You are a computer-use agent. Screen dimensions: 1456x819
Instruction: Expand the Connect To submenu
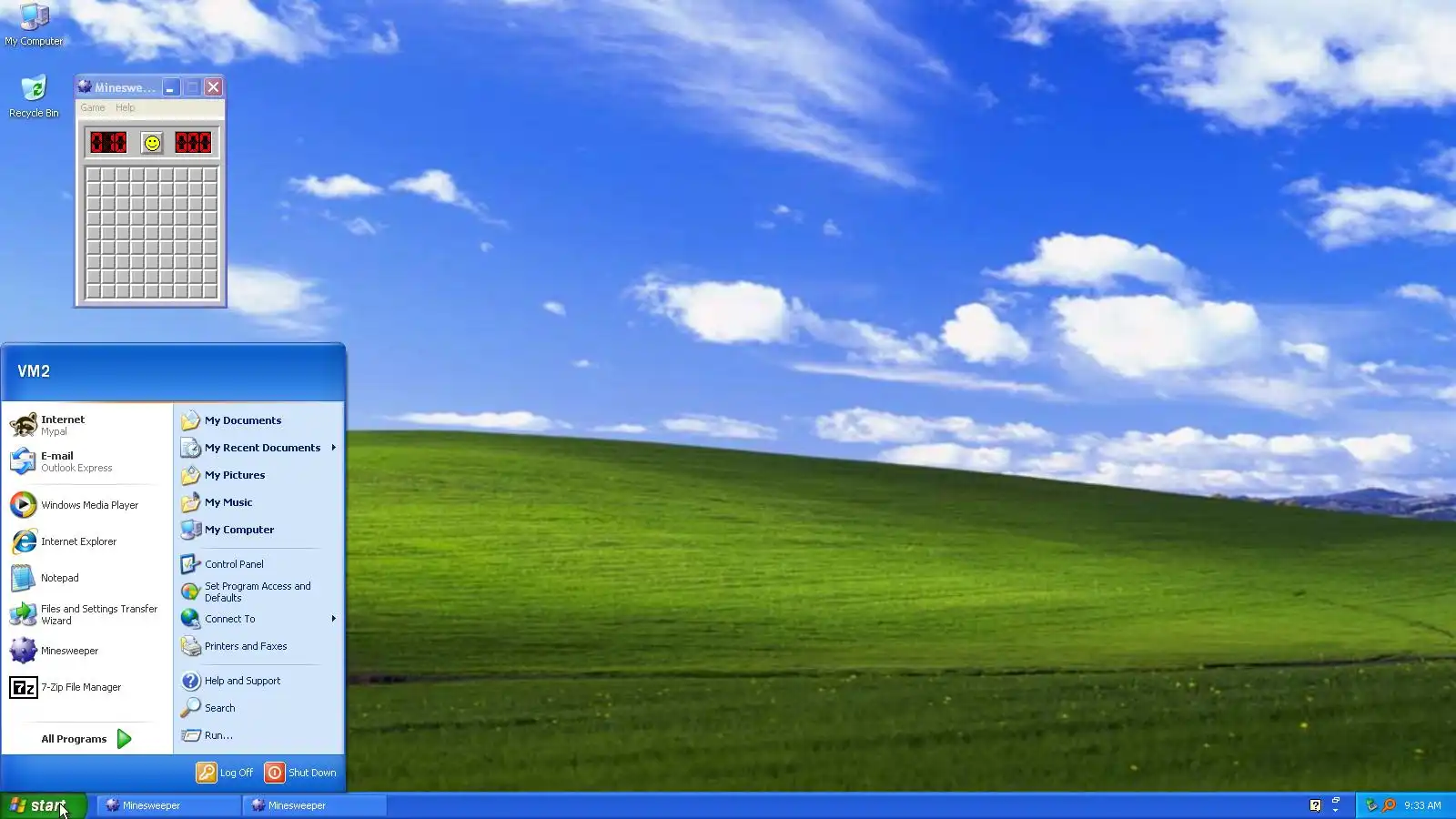[259, 619]
